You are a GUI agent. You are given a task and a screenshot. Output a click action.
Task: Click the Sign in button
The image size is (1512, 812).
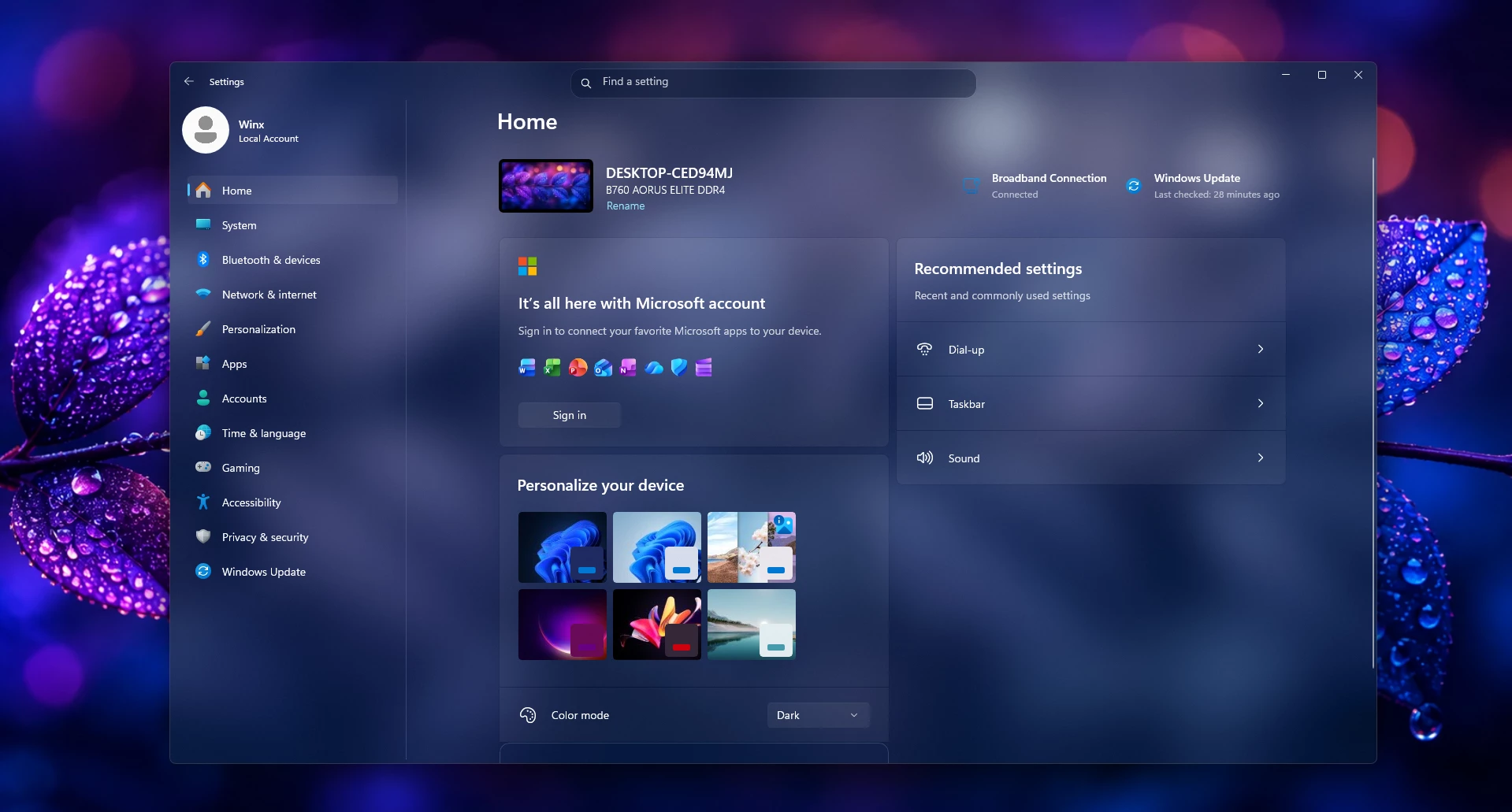coord(570,415)
